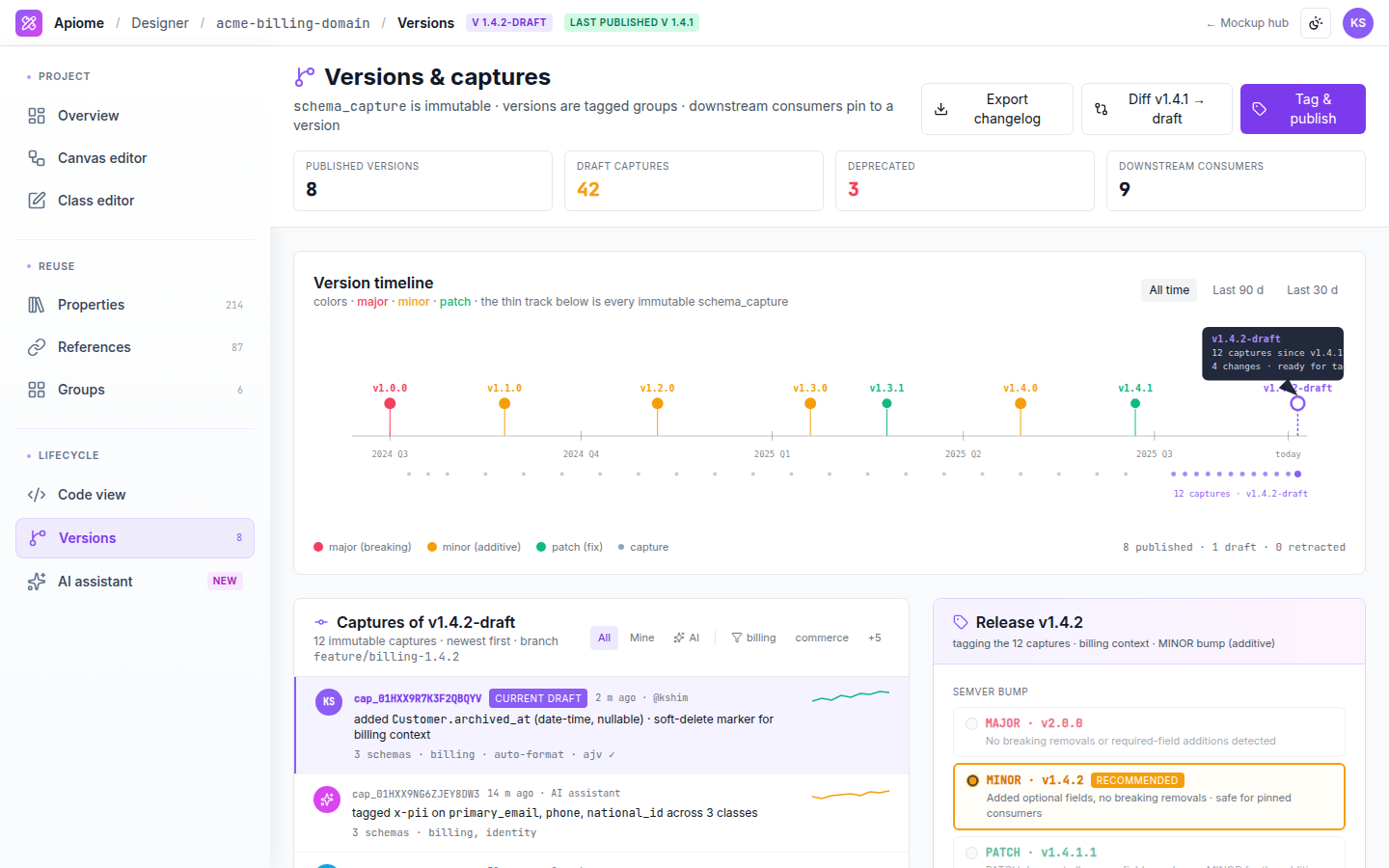The height and width of the screenshot is (868, 1389).
Task: Click the major (breaking) red legend dot
Action: 318,547
